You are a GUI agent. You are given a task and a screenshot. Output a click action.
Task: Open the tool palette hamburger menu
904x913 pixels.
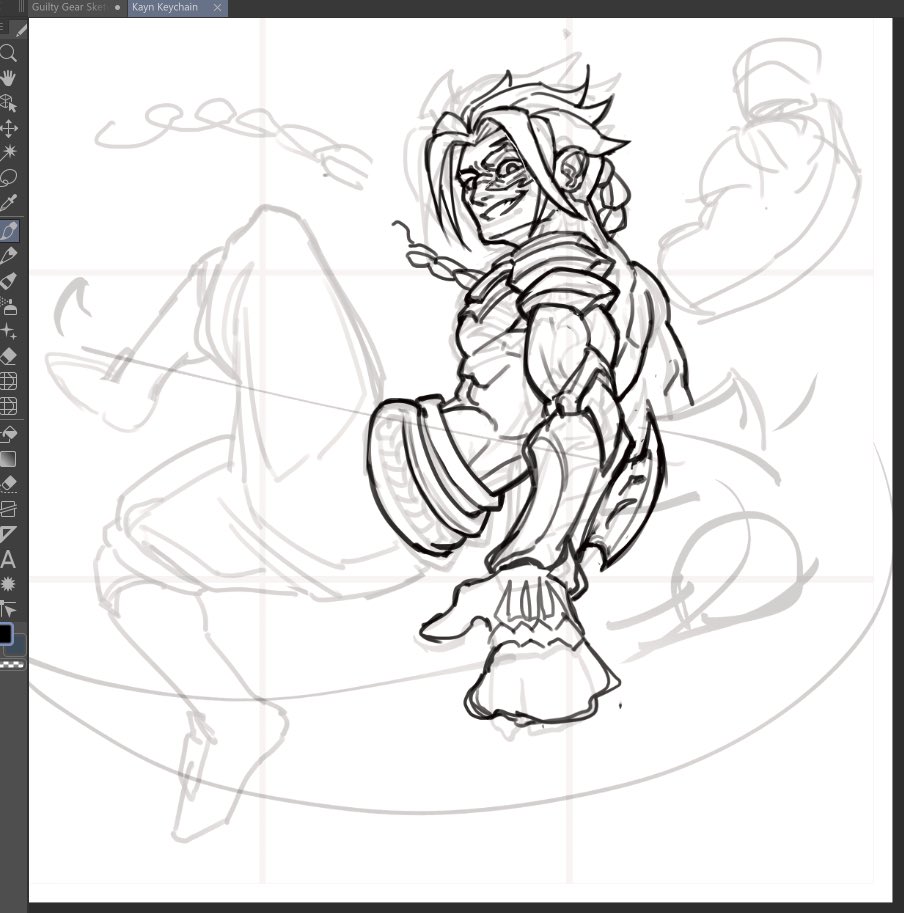tap(2, 27)
